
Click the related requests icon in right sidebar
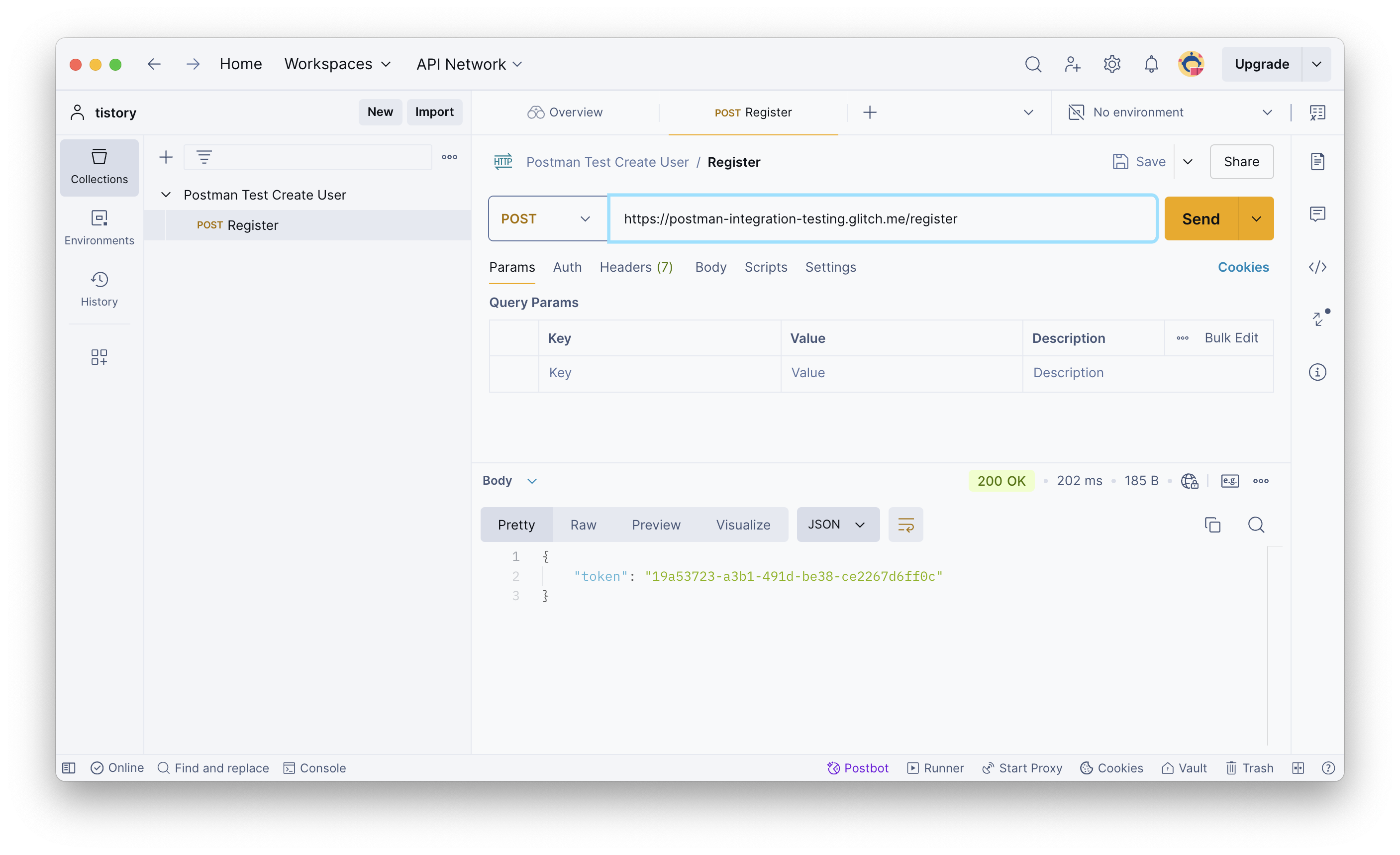[x=1319, y=319]
